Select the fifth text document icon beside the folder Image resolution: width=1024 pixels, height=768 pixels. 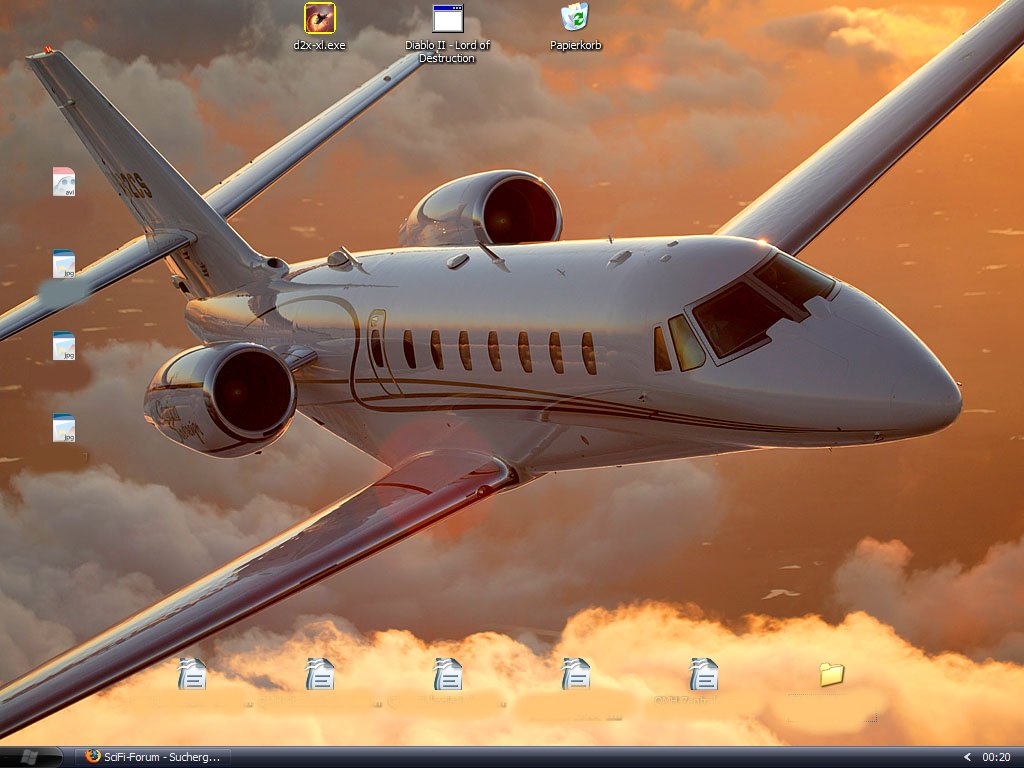[x=703, y=674]
